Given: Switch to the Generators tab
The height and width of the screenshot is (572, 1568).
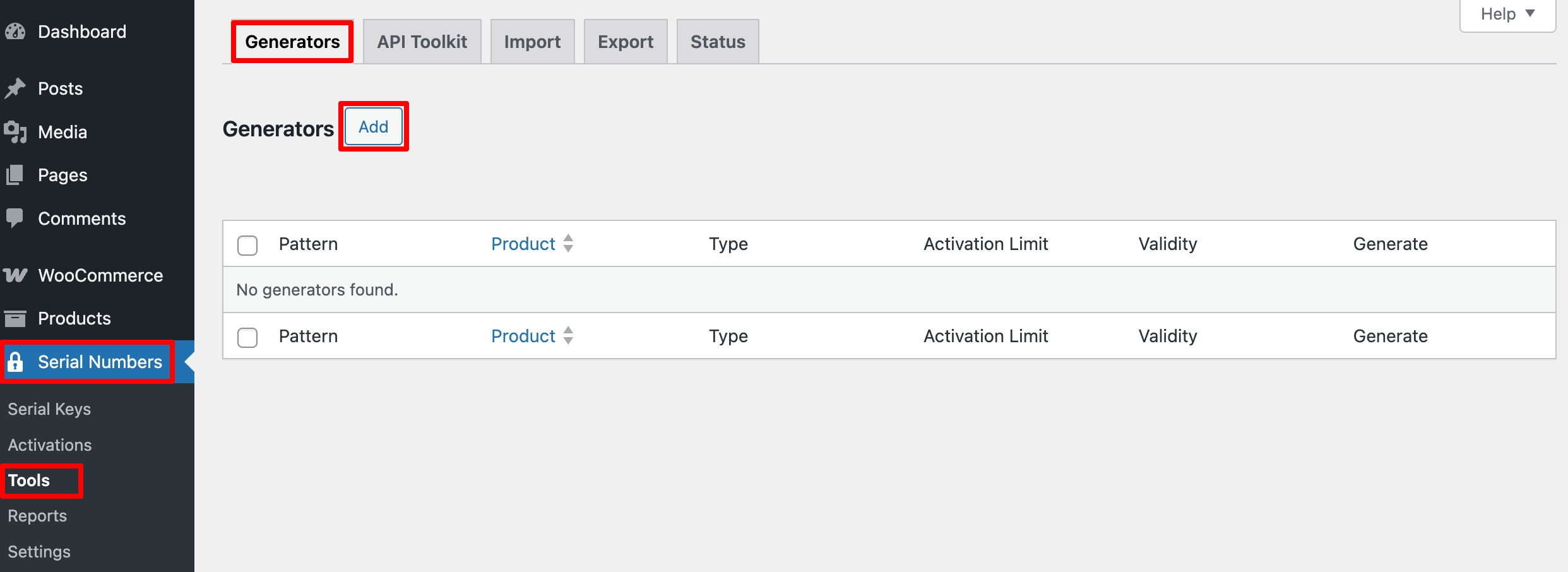Looking at the screenshot, I should coord(292,42).
